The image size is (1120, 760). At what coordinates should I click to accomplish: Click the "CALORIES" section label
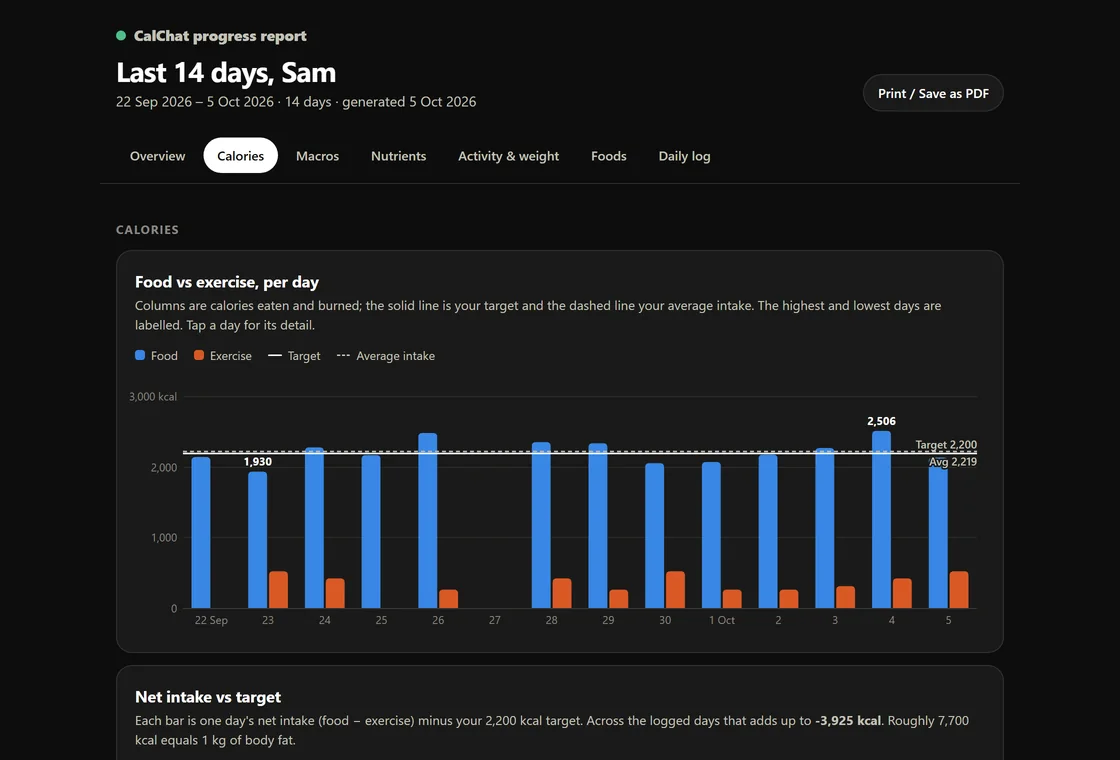(147, 229)
